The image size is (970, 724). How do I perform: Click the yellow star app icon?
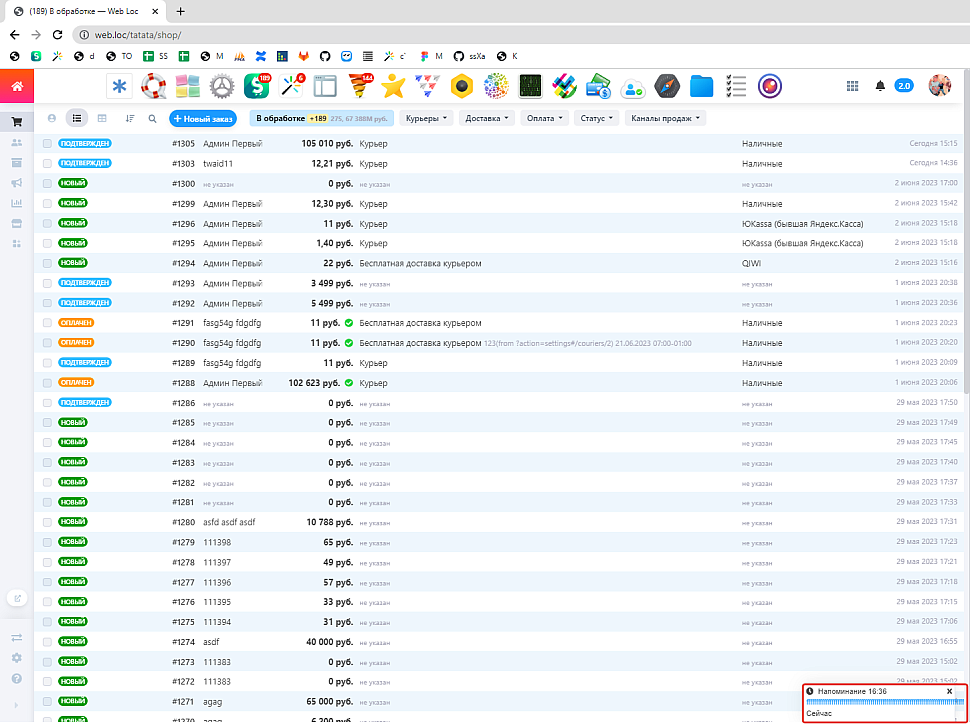click(x=393, y=86)
